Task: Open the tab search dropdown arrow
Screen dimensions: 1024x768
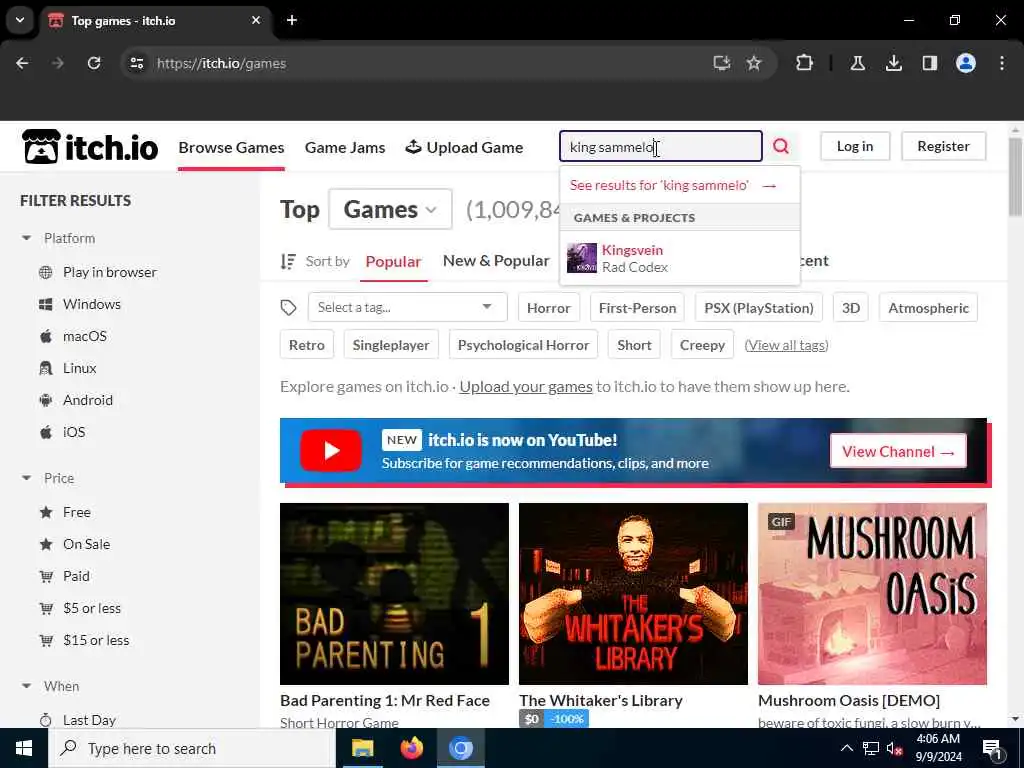Action: [20, 20]
